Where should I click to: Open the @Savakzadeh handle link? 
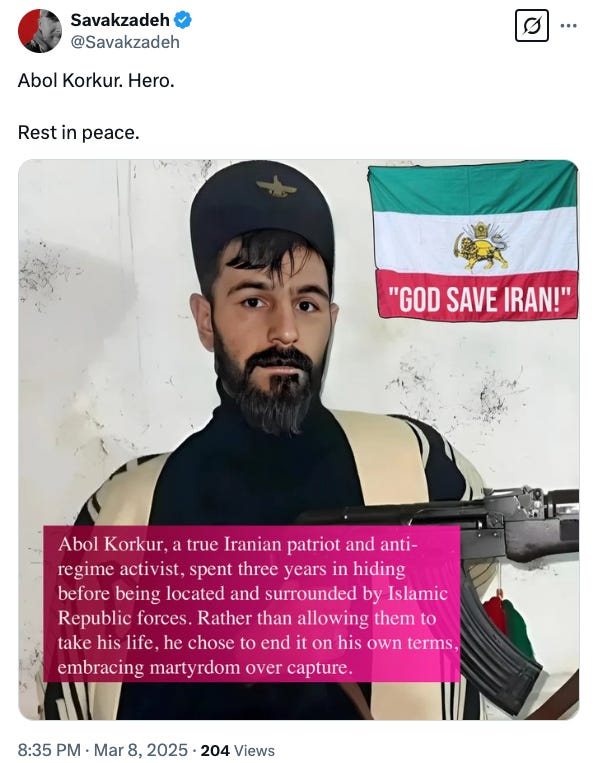point(125,42)
